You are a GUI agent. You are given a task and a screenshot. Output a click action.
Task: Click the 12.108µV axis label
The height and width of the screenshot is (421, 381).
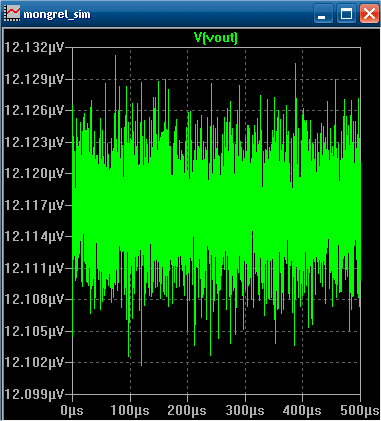[34, 299]
